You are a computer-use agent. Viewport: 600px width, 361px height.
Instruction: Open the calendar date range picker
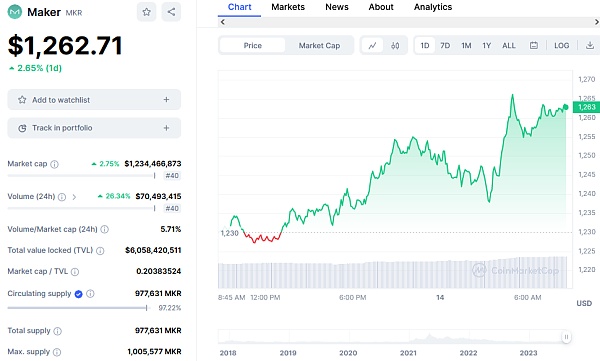(534, 46)
